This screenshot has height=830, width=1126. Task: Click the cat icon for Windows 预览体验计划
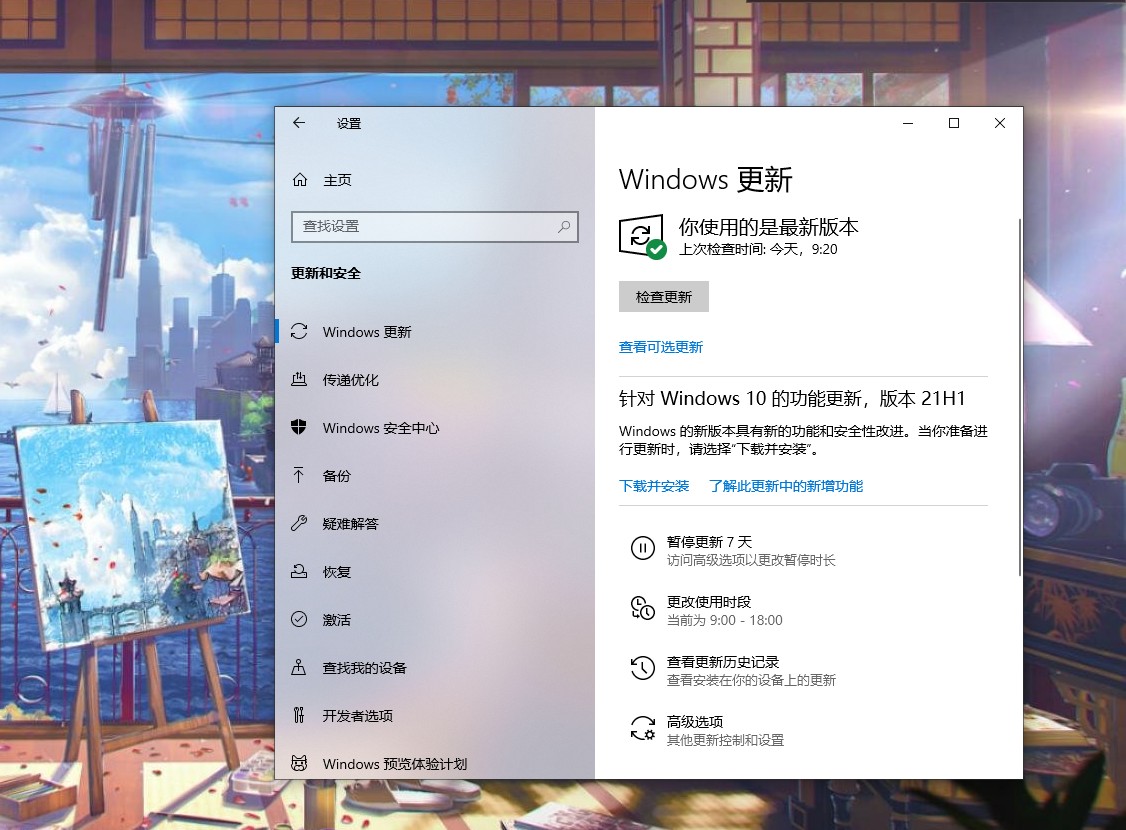(299, 763)
